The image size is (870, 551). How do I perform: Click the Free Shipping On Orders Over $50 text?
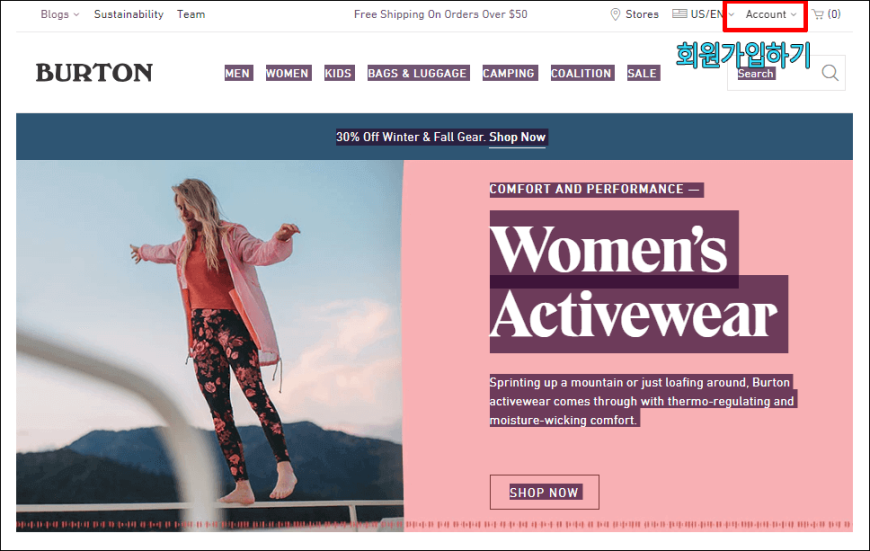pyautogui.click(x=441, y=14)
